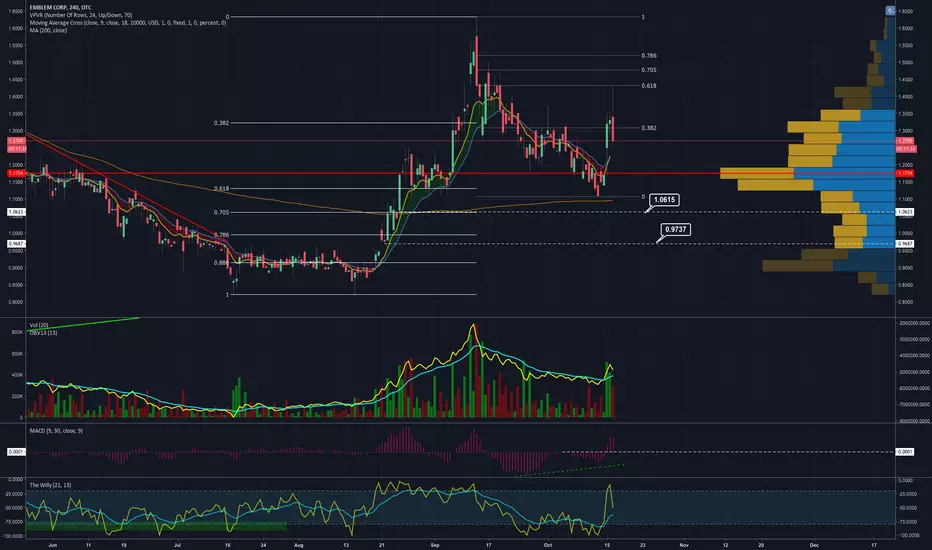
Task: Click the 1.0623 price tag on right axis
Action: pyautogui.click(x=905, y=212)
